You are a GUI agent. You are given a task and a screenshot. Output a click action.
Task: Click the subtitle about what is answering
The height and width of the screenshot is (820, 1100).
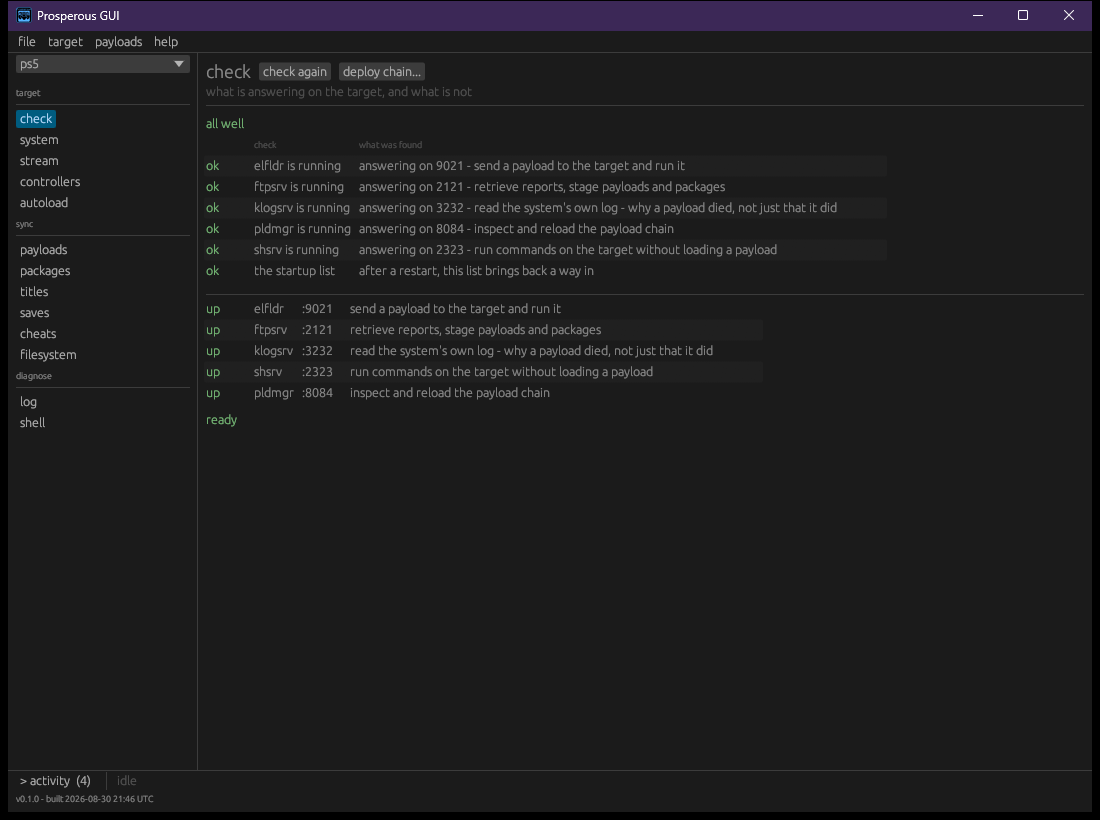(338, 92)
